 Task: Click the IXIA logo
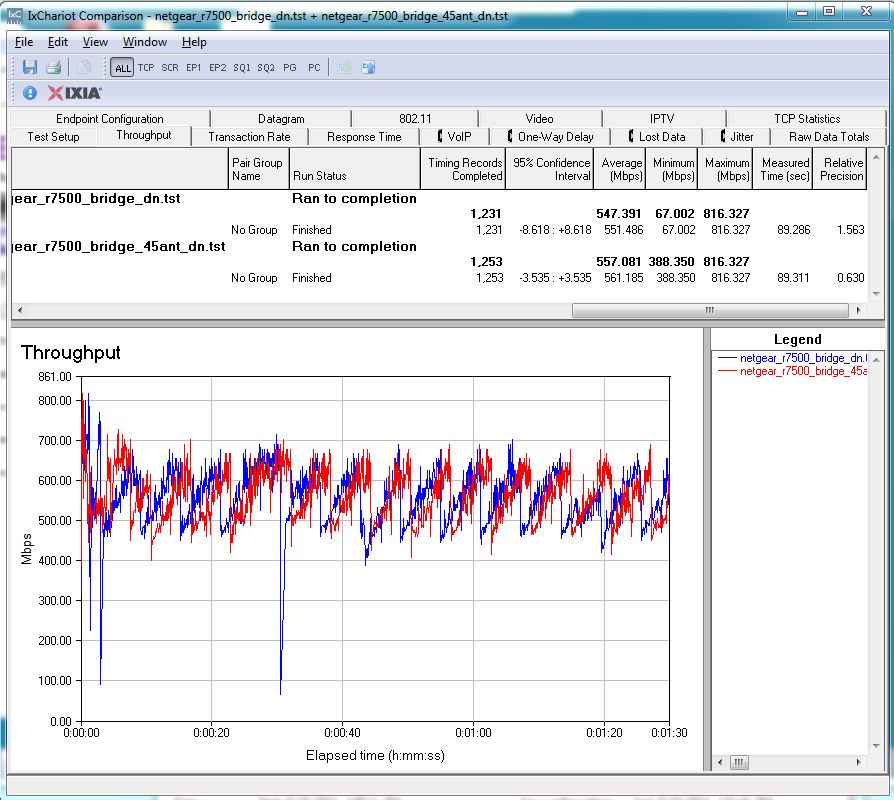75,93
